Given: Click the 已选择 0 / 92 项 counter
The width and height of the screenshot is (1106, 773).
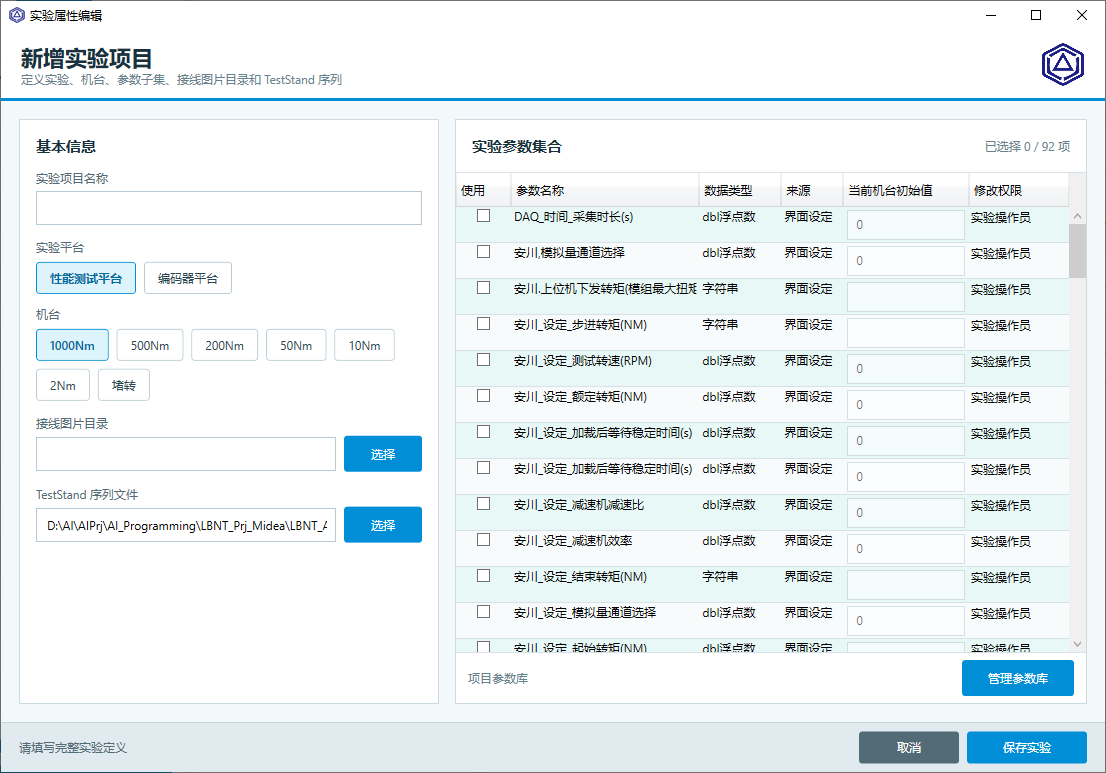Looking at the screenshot, I should (x=1027, y=147).
